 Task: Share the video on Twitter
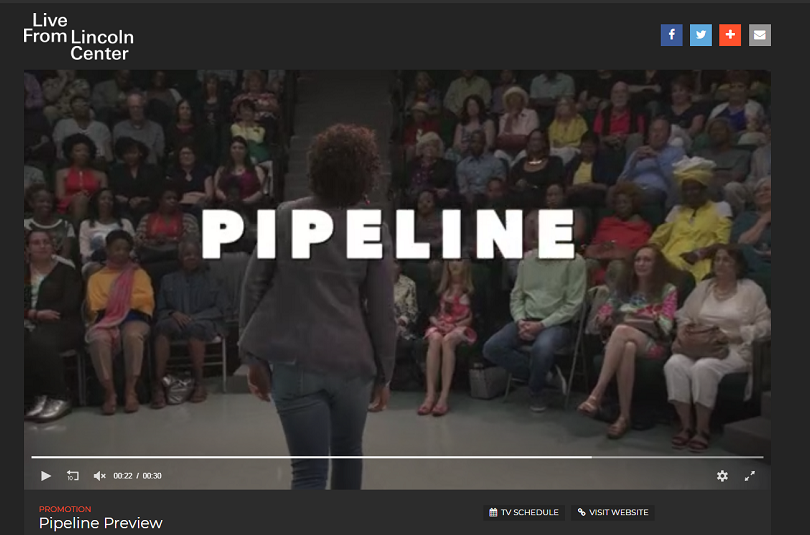click(701, 35)
